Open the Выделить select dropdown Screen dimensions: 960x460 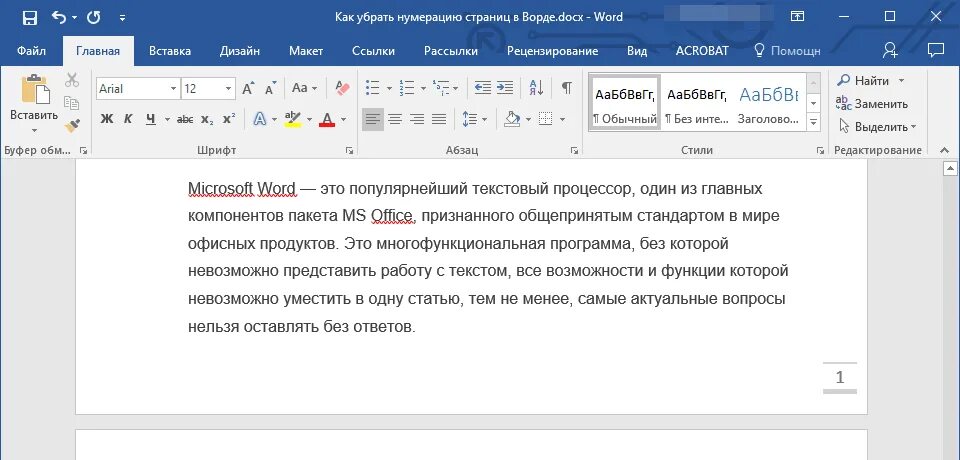tap(877, 127)
